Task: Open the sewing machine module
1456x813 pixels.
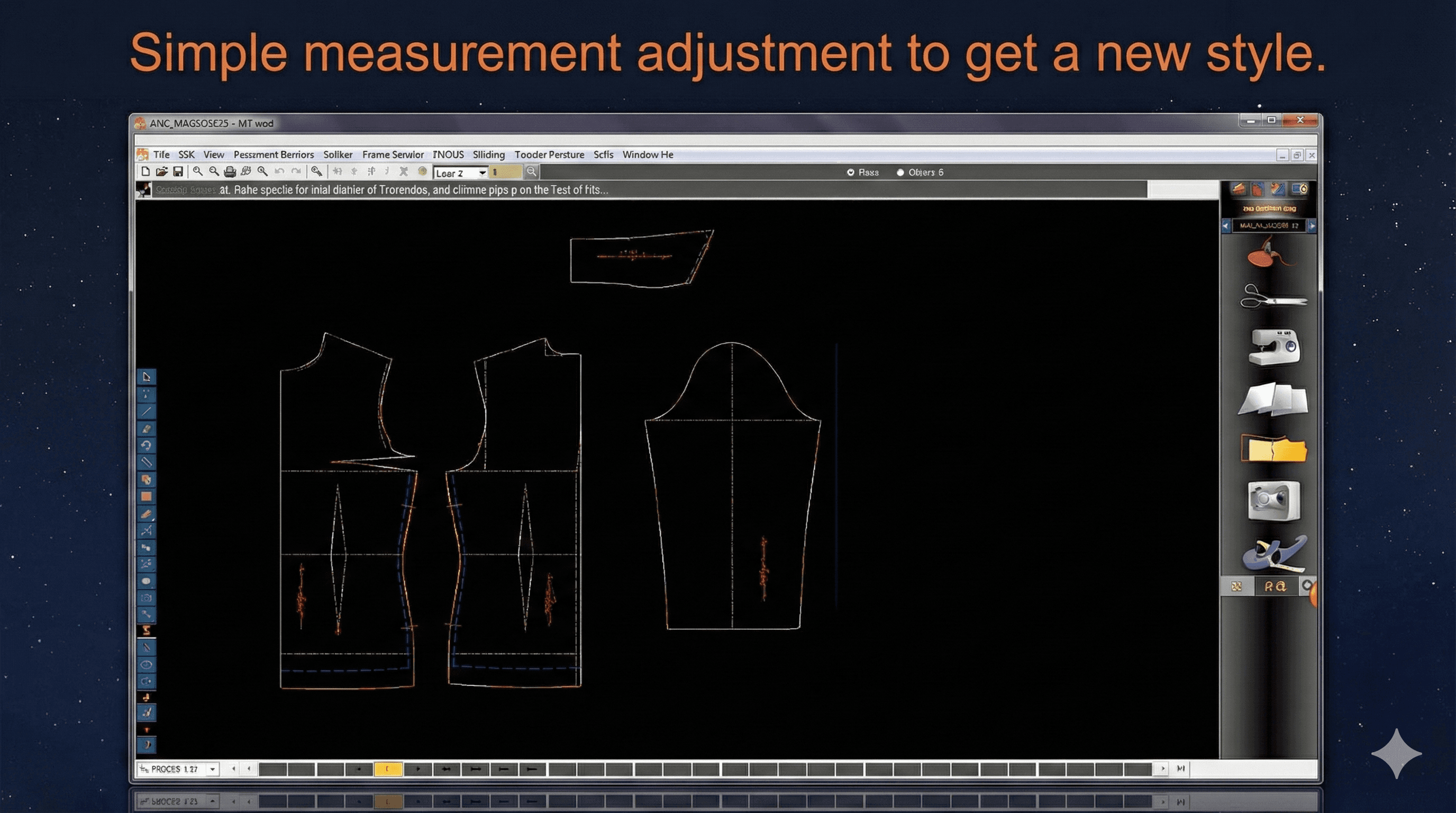Action: pos(1273,347)
